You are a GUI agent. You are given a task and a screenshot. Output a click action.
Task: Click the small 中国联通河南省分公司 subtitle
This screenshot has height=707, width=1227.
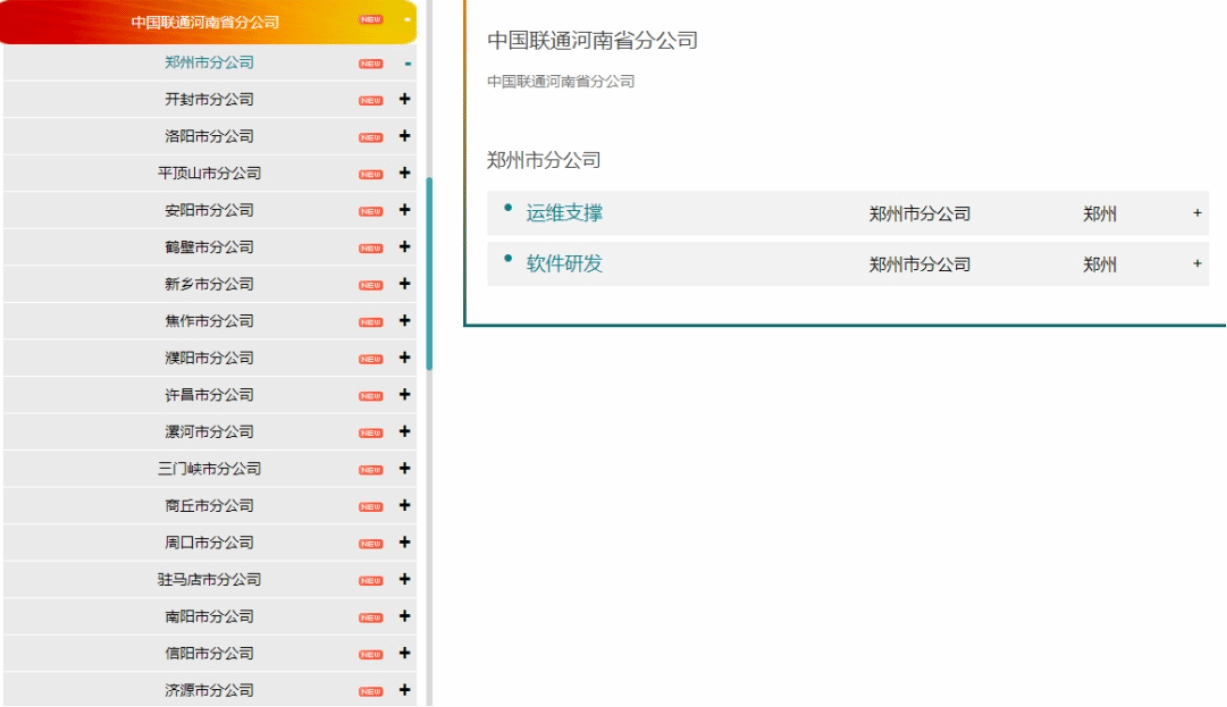pyautogui.click(x=561, y=82)
